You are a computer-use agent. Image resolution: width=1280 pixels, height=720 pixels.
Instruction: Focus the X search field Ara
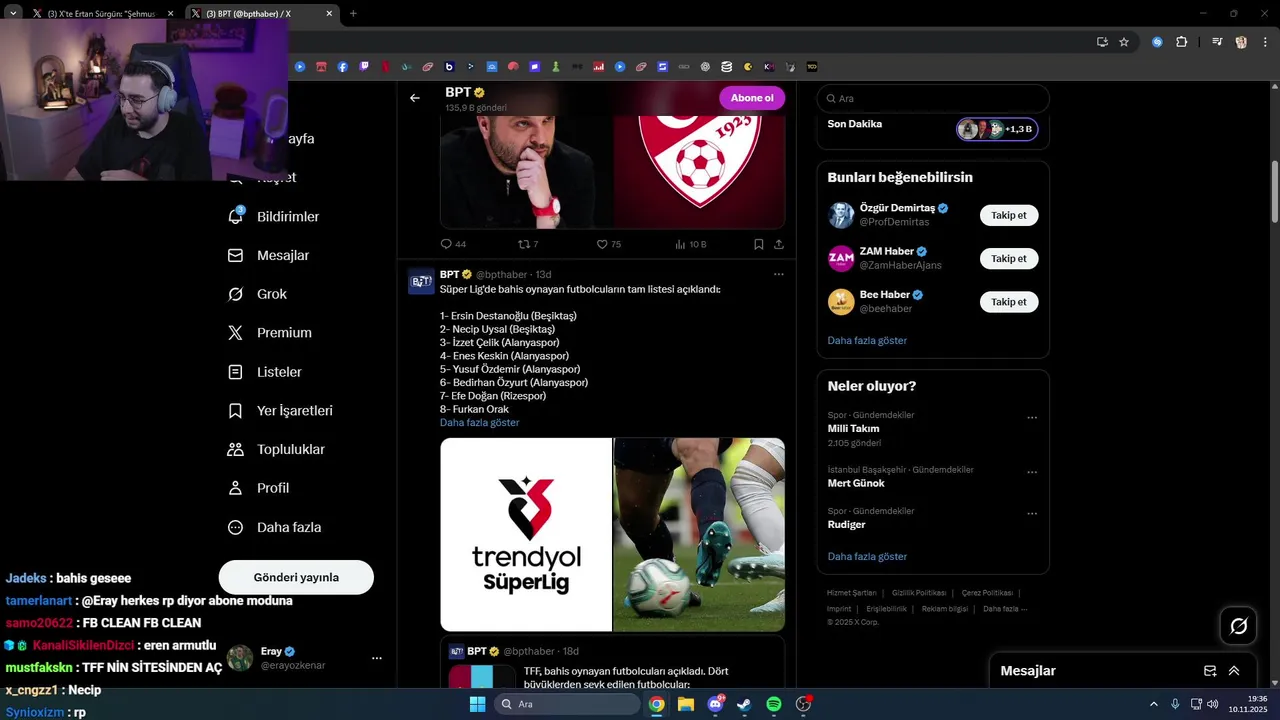[933, 99]
